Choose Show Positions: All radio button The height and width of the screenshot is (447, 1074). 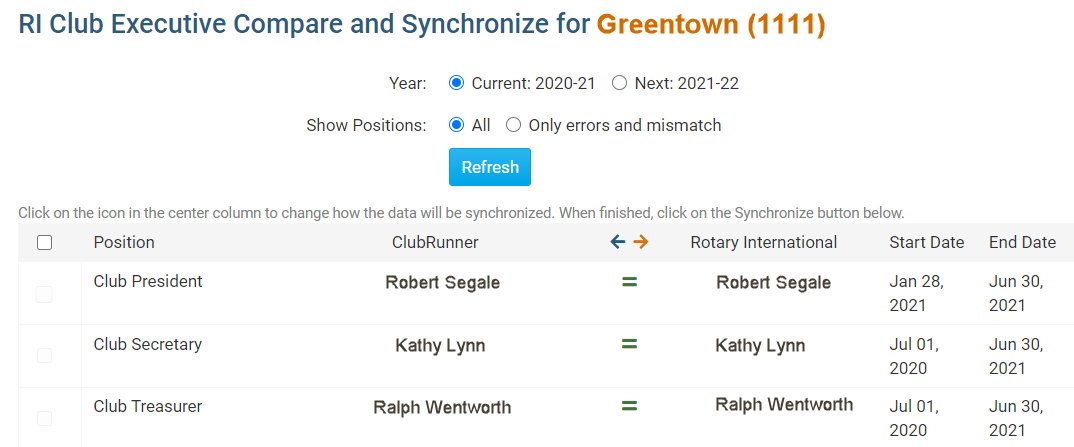tap(456, 125)
